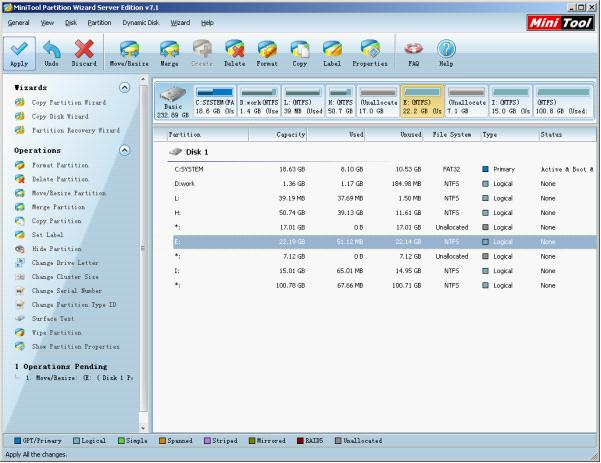This screenshot has width=601, height=463.
Task: Choose Set Label operation
Action: click(39, 235)
